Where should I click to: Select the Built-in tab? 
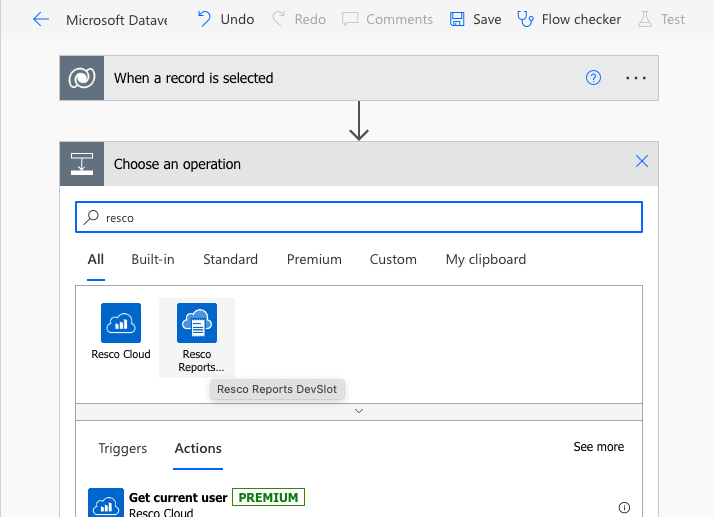[153, 259]
